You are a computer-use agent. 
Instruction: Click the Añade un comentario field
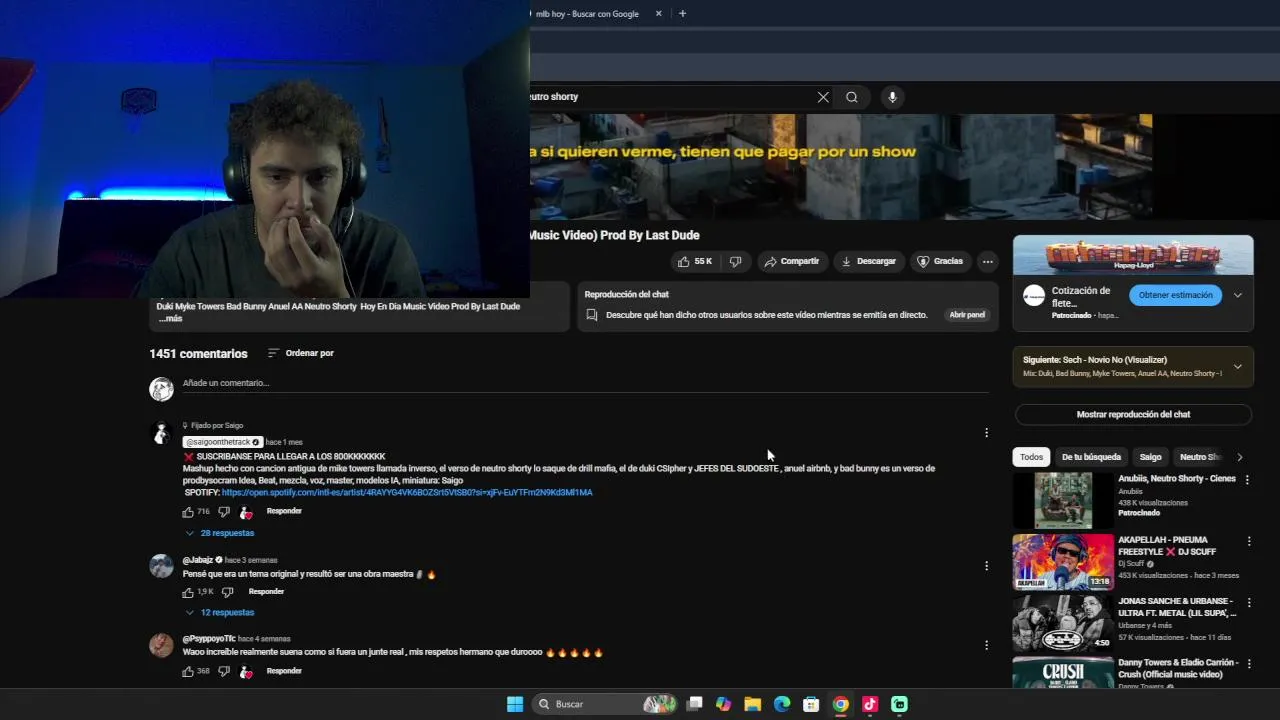tap(585, 383)
